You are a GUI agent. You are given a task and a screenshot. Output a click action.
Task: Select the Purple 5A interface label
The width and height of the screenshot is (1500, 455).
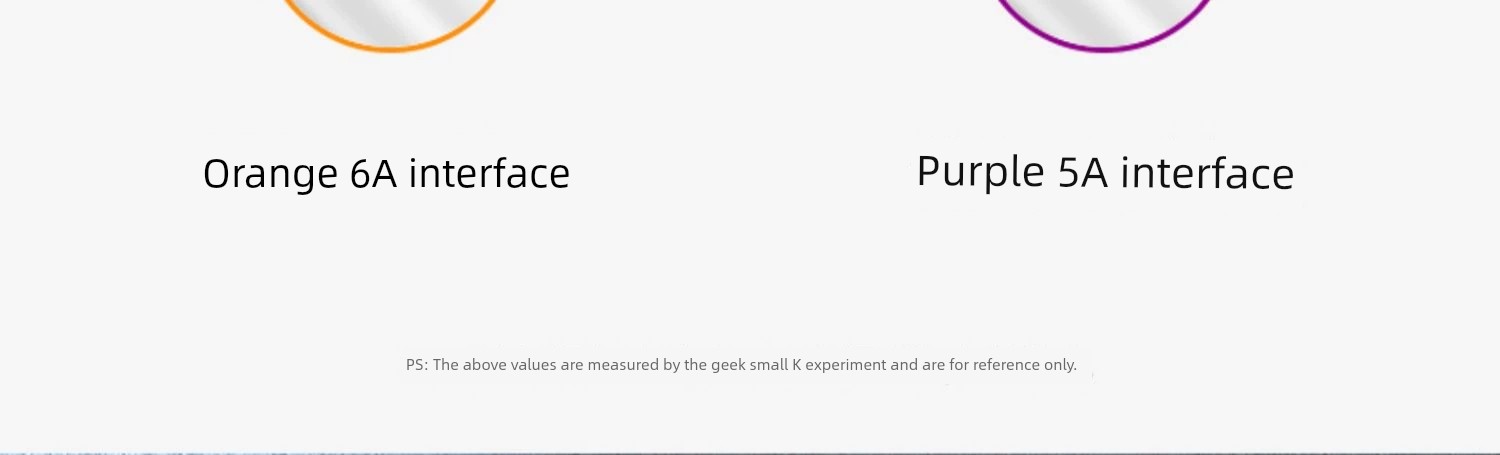click(1105, 173)
